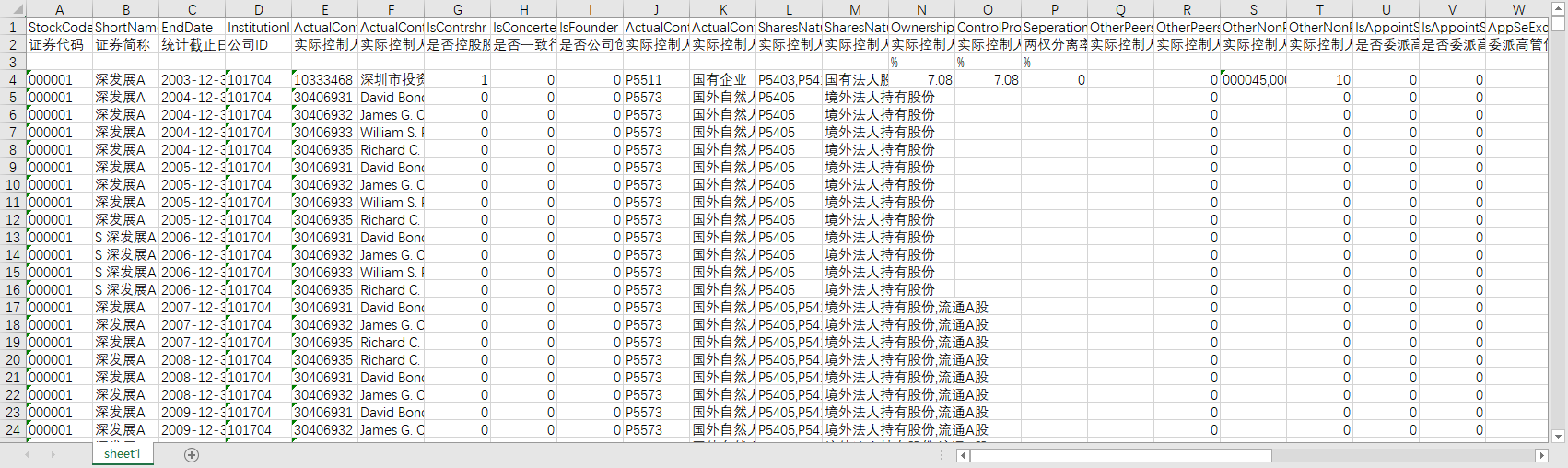Add a new sheet with the plus button
The image size is (1568, 468).
(x=192, y=455)
